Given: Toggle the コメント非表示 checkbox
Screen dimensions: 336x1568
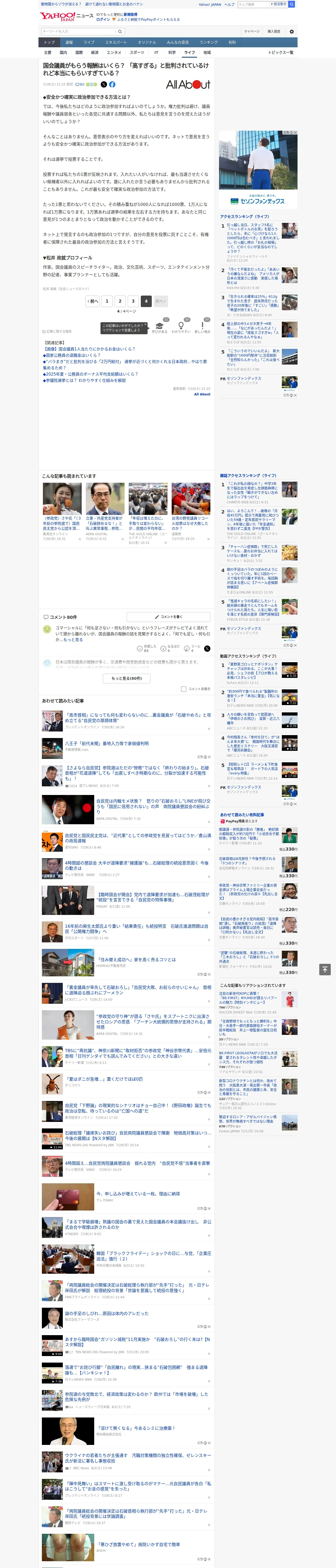Looking at the screenshot, I should click(183, 689).
